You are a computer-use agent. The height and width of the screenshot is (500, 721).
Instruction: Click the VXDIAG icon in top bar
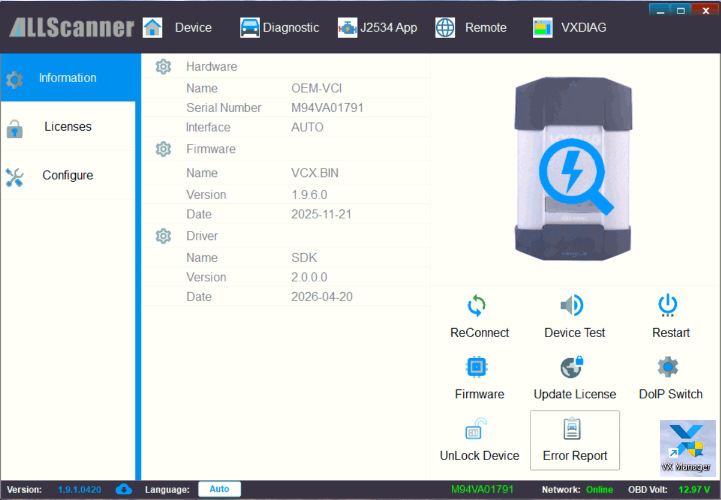click(543, 28)
